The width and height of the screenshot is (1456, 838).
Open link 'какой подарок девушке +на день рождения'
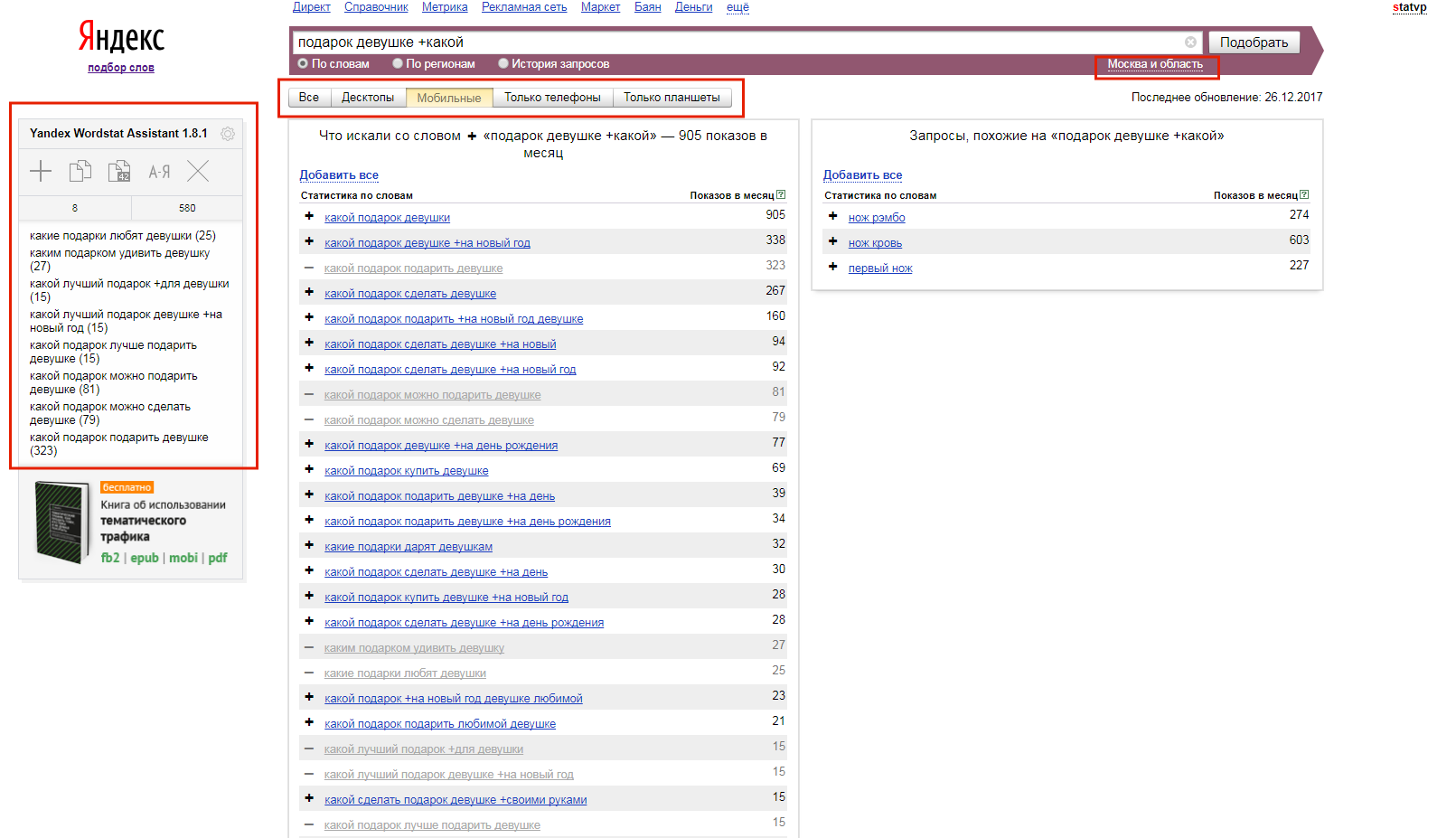click(441, 445)
